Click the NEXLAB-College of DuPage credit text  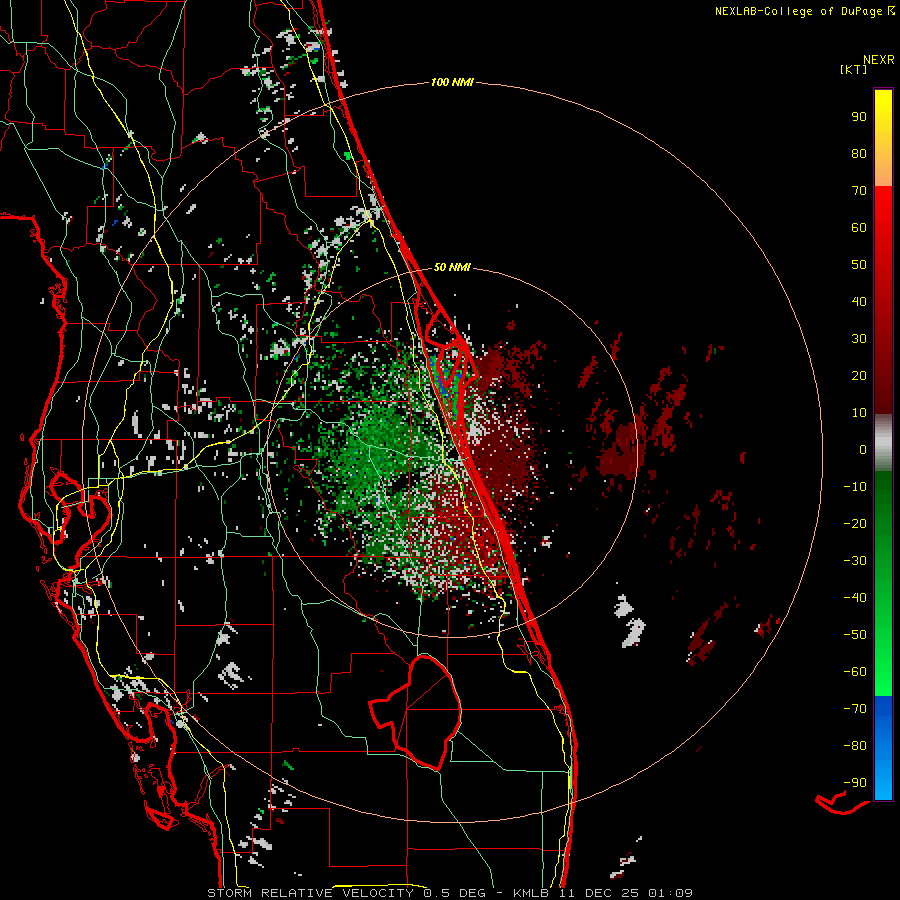pos(804,11)
